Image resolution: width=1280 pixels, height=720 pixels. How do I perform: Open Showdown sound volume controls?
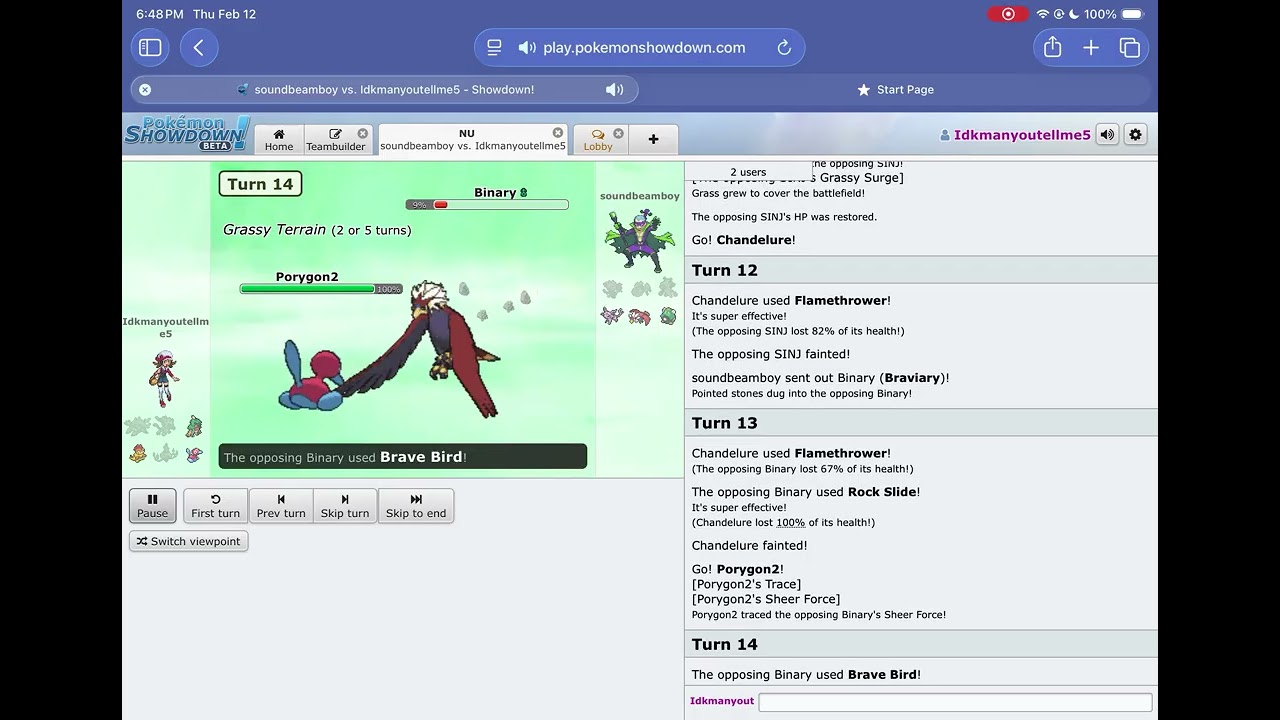(1107, 134)
